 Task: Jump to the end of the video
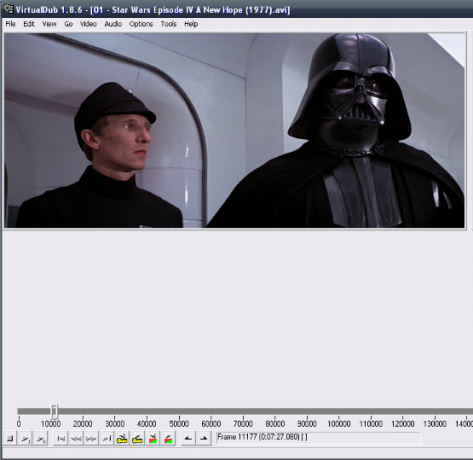tap(107, 439)
